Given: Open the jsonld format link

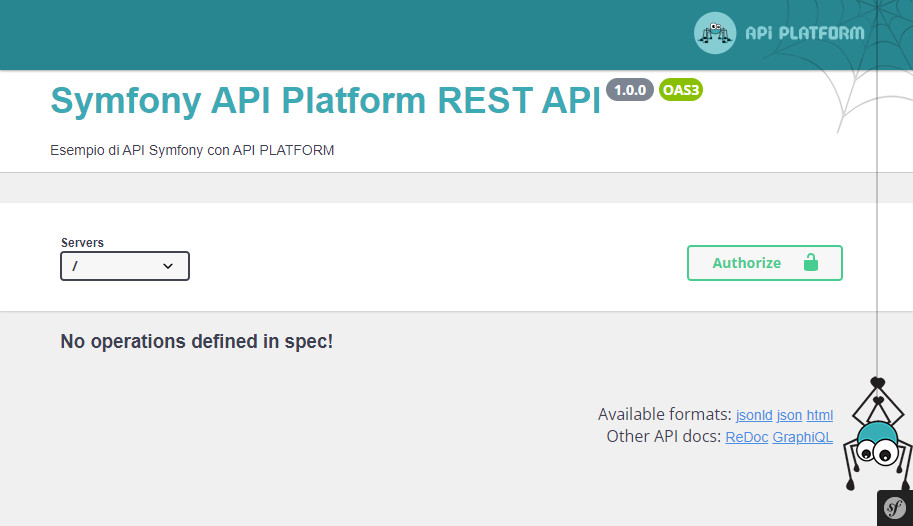Looking at the screenshot, I should [x=754, y=415].
